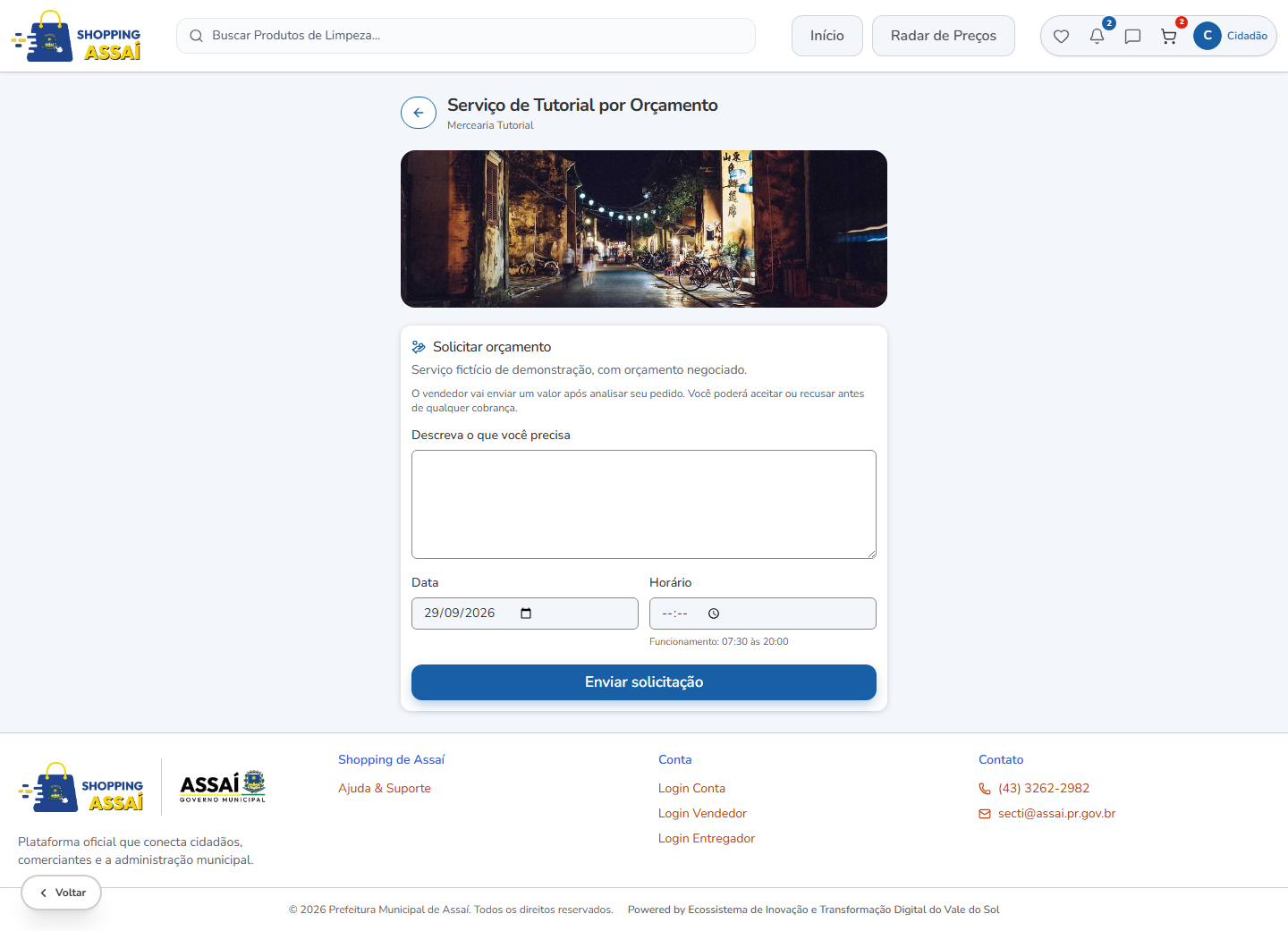
Task: Click the Horário time field
Action: [x=763, y=614]
